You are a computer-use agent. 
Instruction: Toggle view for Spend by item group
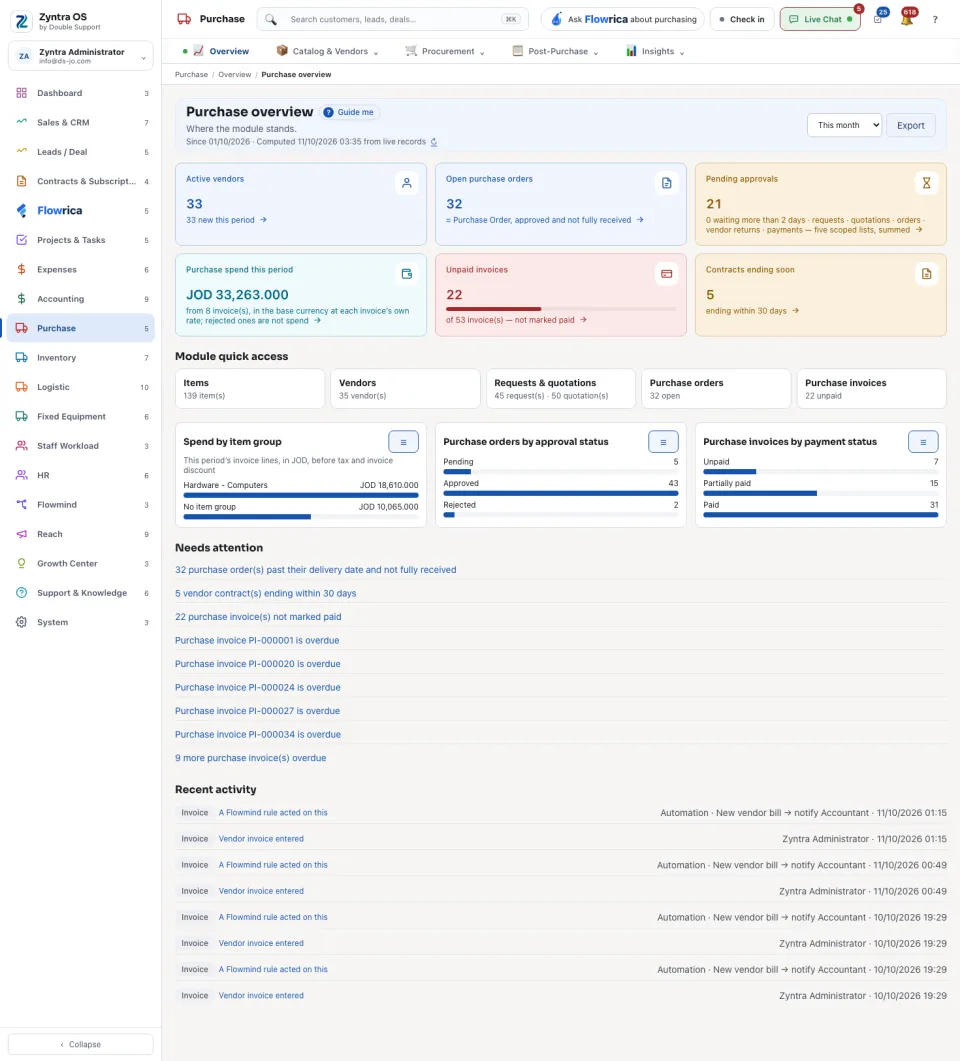403,442
